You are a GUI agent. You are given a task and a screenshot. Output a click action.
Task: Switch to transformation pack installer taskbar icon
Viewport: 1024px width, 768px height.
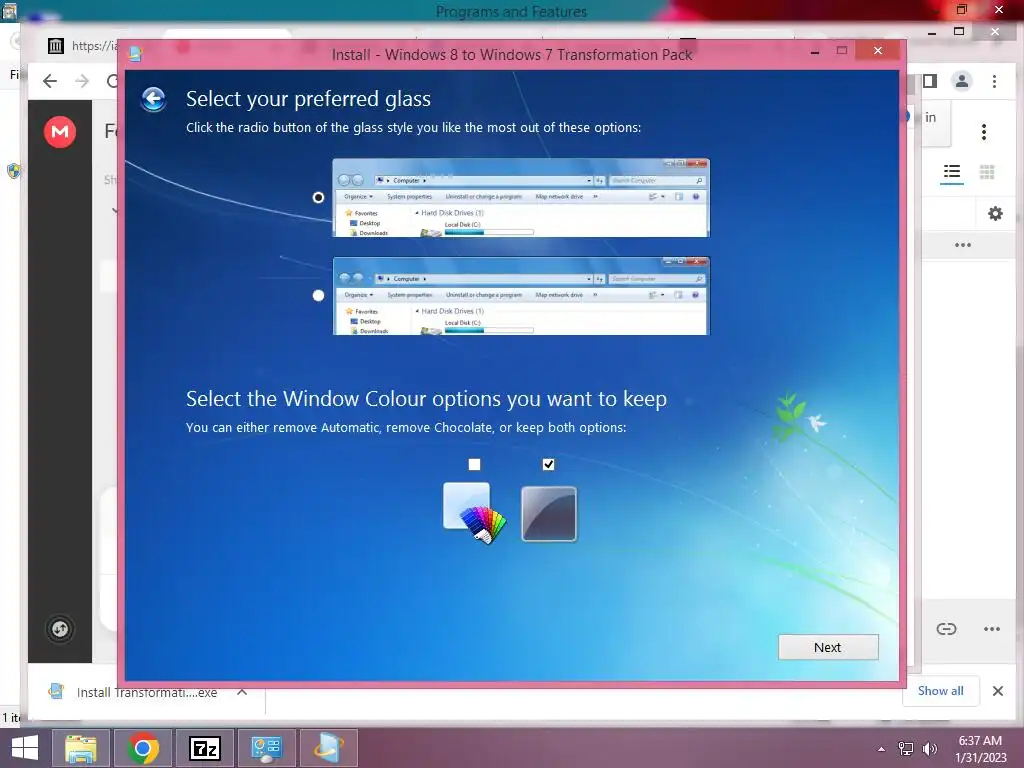pos(328,748)
